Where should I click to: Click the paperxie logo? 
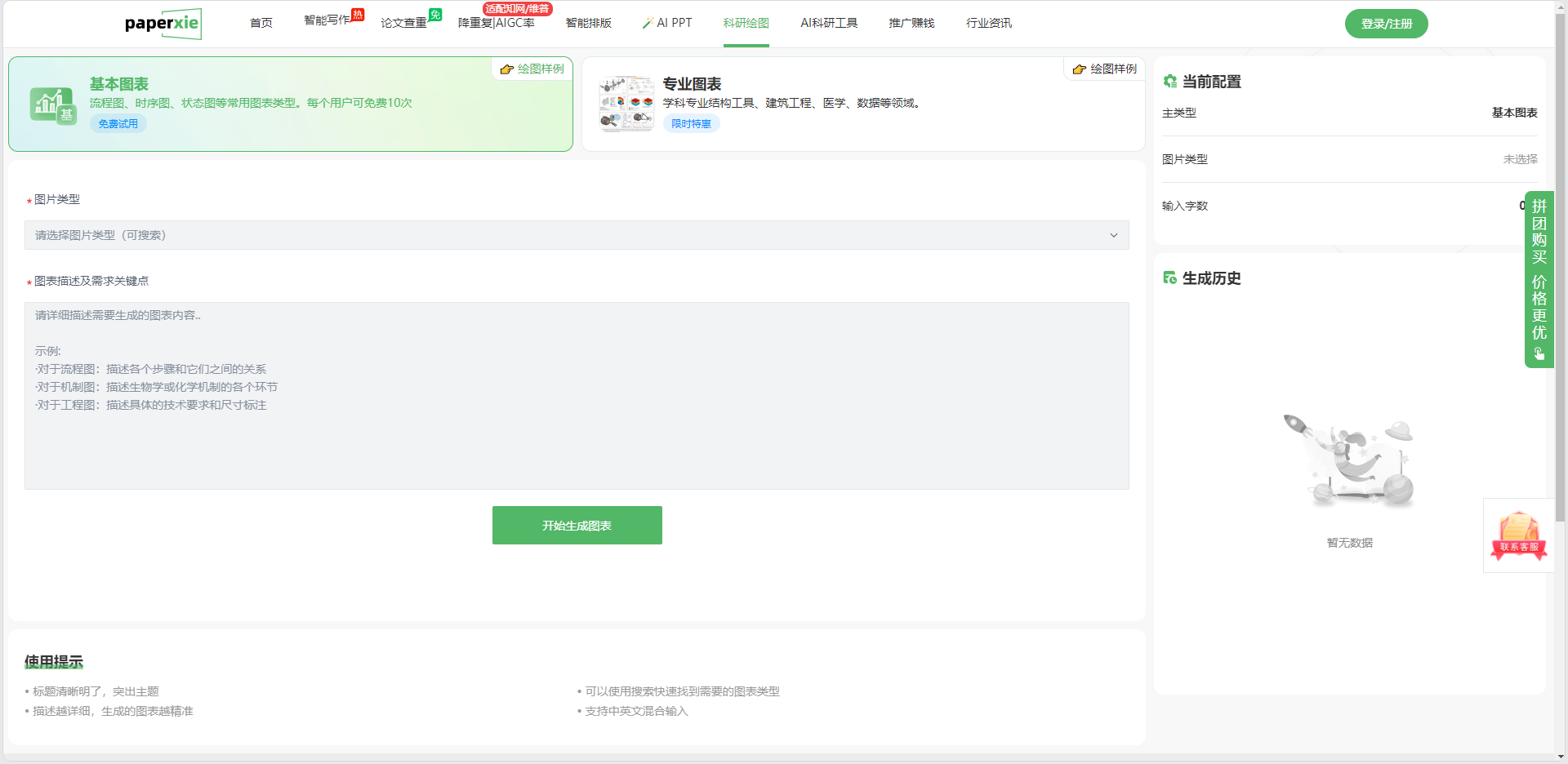pyautogui.click(x=163, y=24)
